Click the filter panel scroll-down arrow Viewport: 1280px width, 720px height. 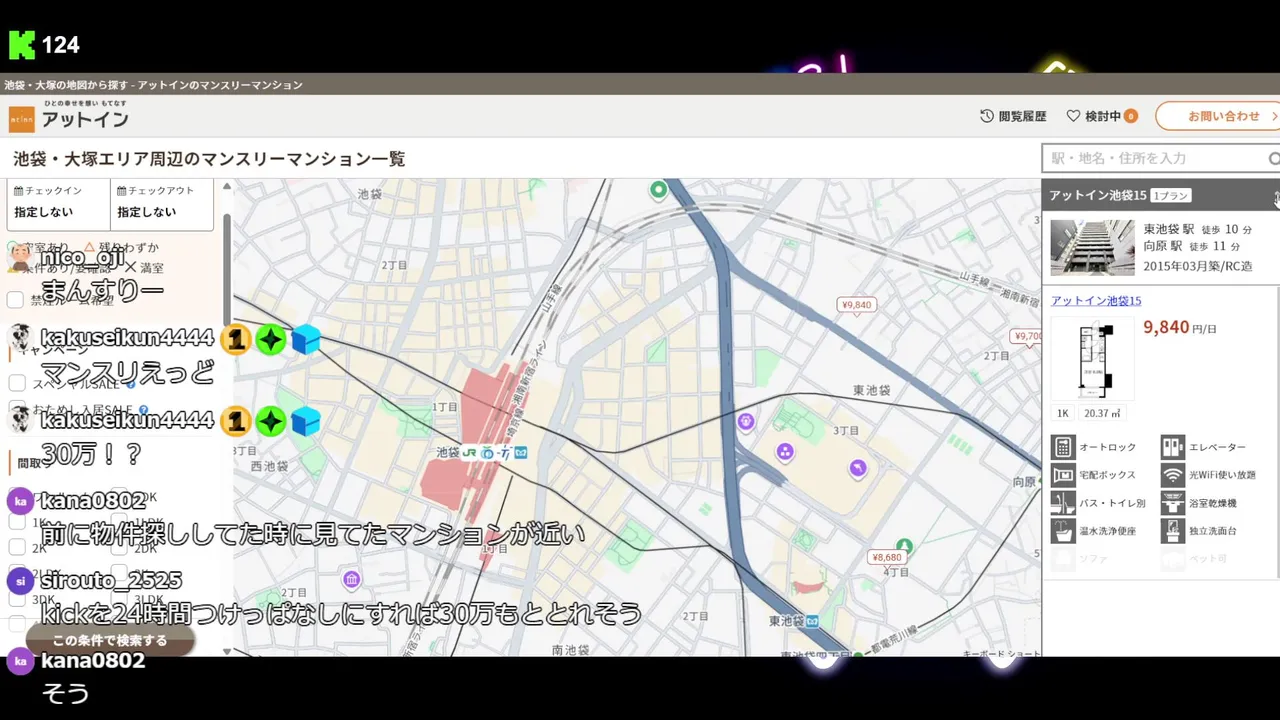pos(227,651)
